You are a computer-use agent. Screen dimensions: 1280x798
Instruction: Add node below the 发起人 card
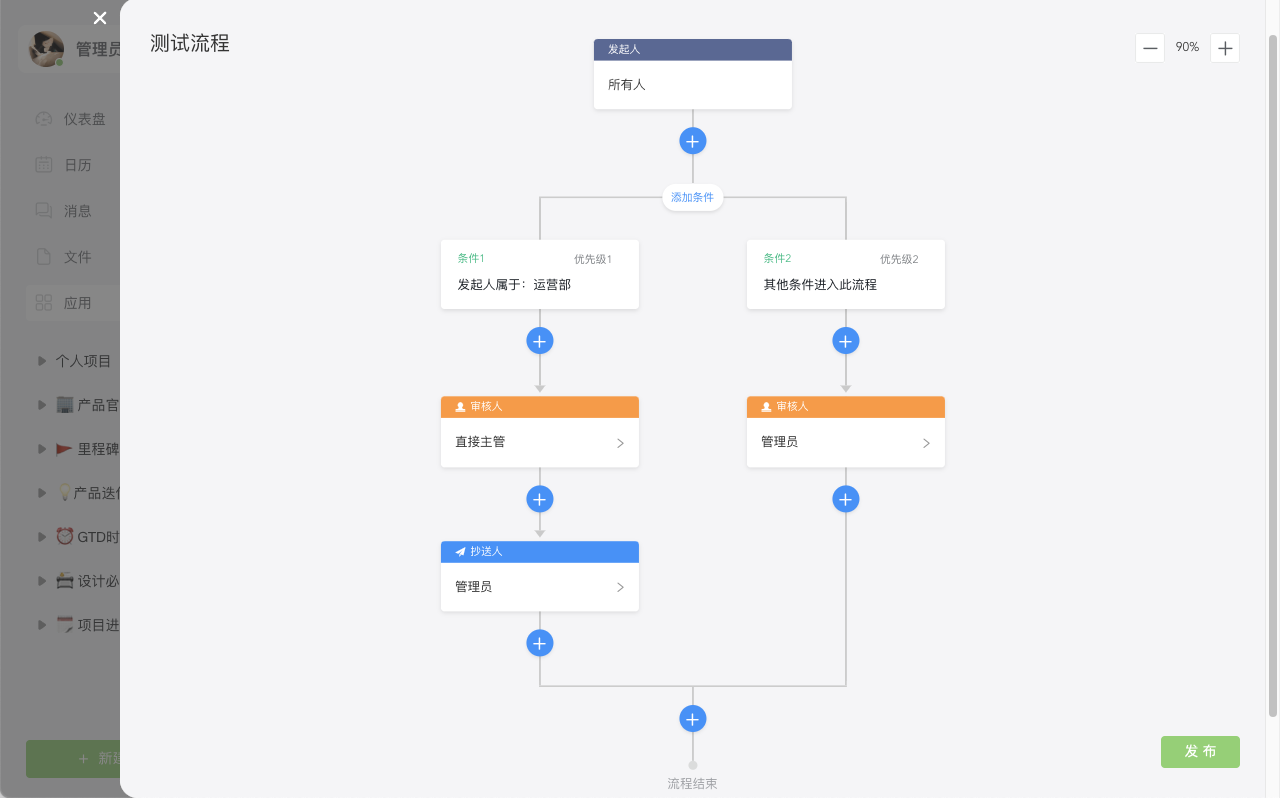(693, 141)
